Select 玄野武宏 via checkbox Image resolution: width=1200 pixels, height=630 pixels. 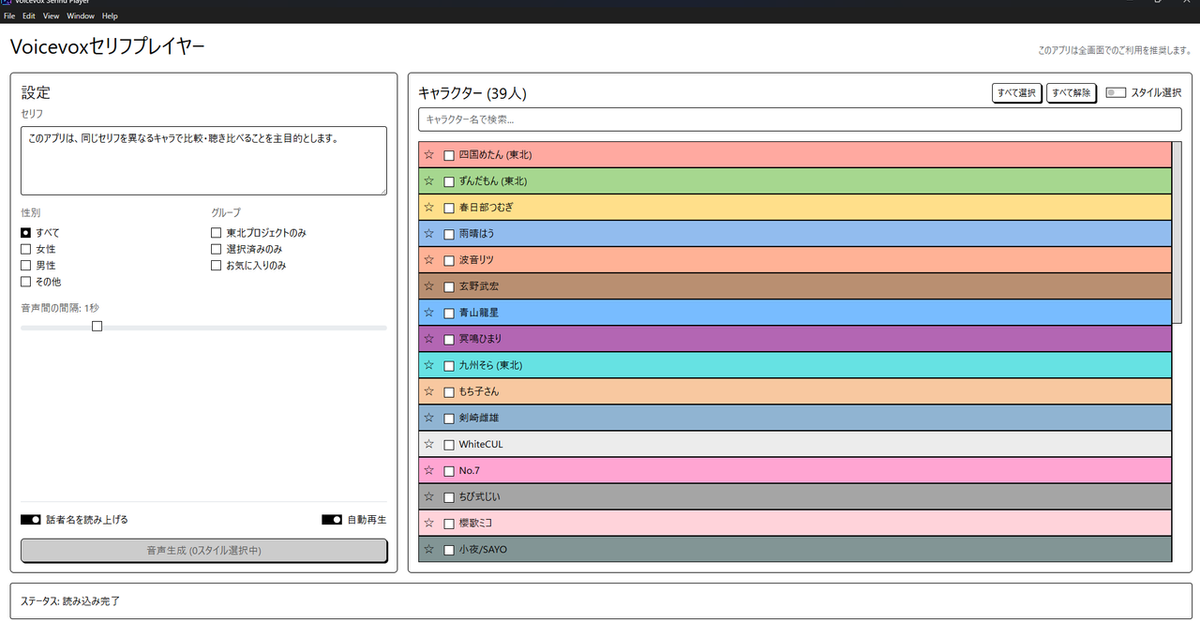point(449,286)
